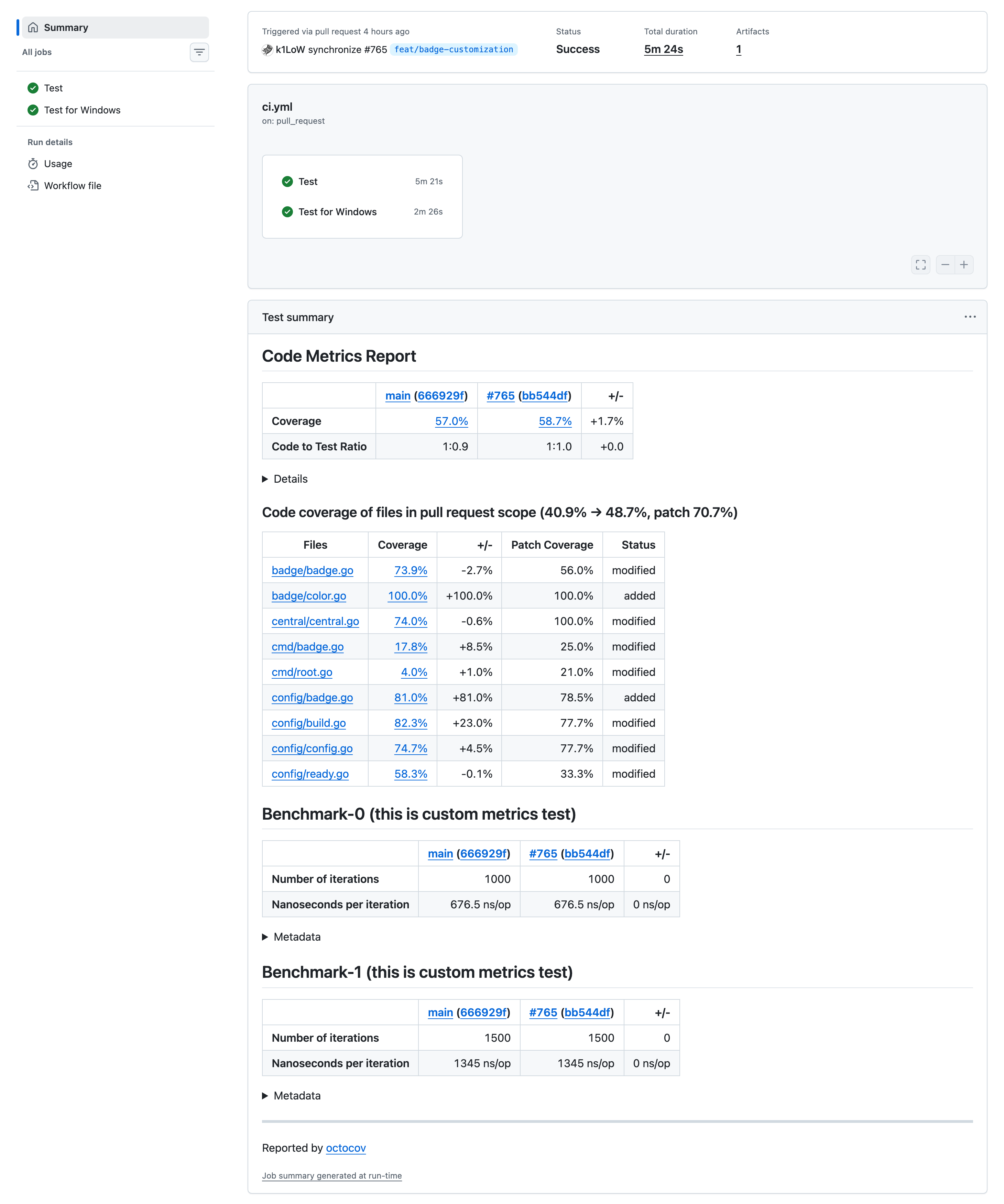The image size is (1004, 1204).
Task: Open main link in Benchmark-0 table header
Action: (x=440, y=854)
